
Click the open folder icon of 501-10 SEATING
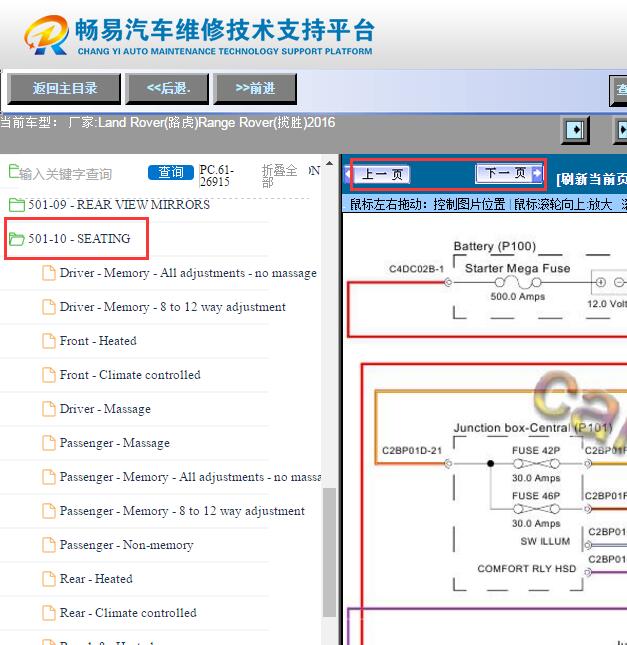click(17, 239)
